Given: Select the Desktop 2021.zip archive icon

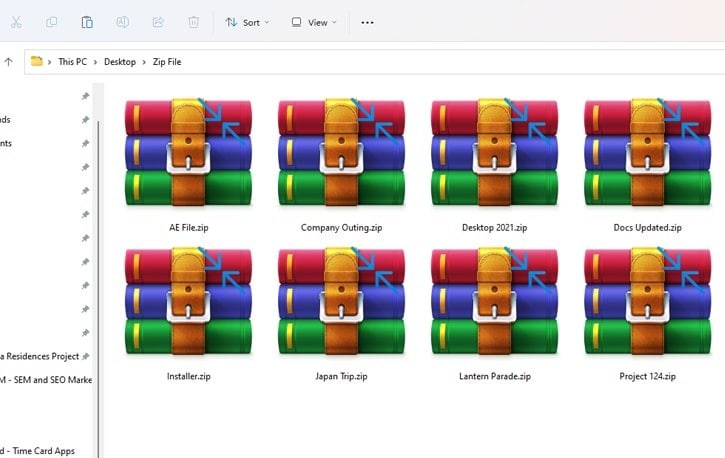Looking at the screenshot, I should [x=494, y=152].
